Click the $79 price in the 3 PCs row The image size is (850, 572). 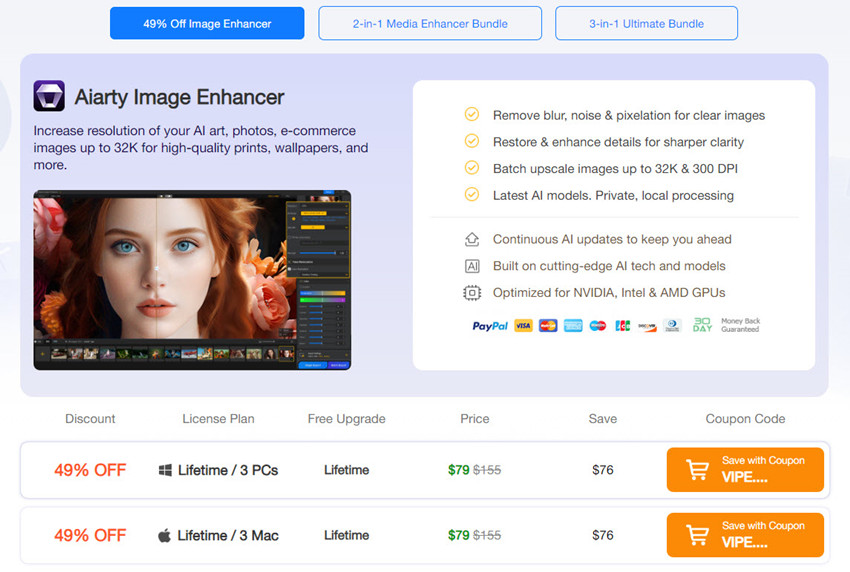(459, 470)
